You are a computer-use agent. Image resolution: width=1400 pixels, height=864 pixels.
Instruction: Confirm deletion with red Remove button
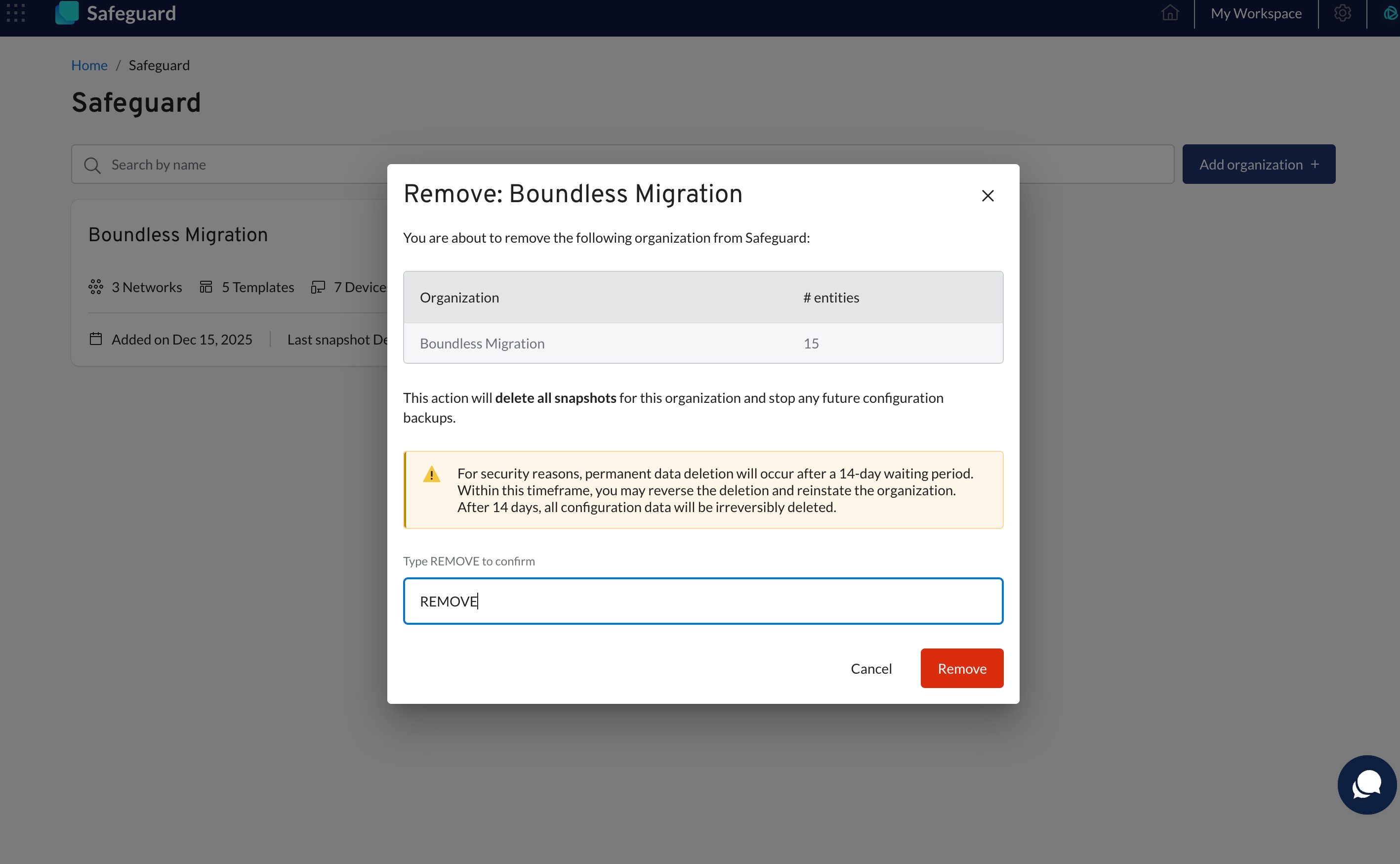[961, 668]
